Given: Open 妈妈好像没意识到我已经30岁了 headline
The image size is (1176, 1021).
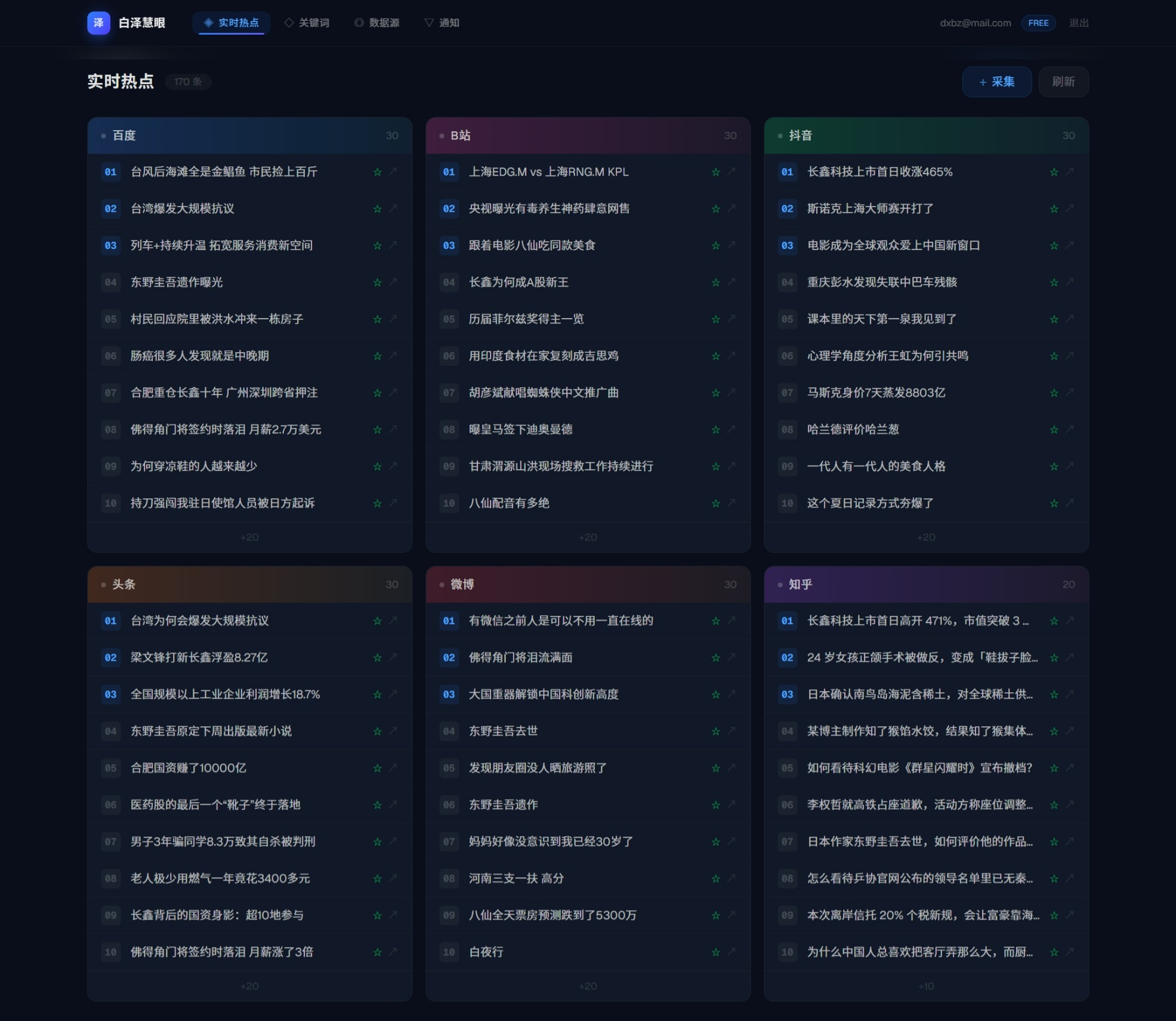Looking at the screenshot, I should [551, 841].
